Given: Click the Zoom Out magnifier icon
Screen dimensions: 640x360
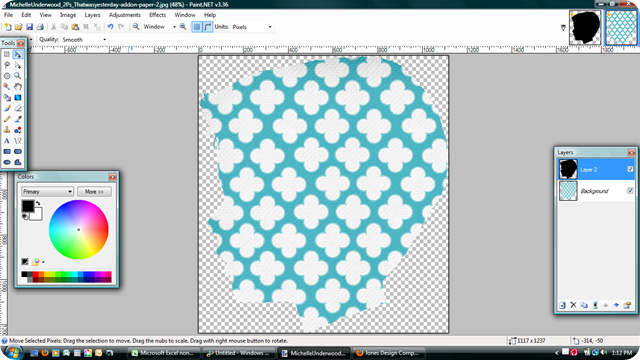Looking at the screenshot, I should [136, 27].
